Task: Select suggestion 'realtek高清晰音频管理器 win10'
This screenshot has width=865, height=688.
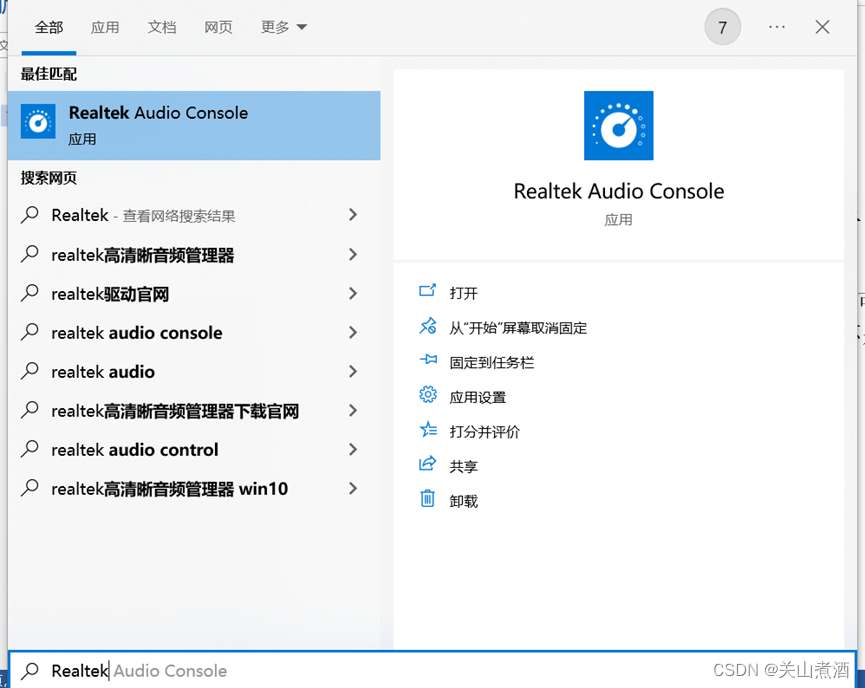Action: click(169, 489)
